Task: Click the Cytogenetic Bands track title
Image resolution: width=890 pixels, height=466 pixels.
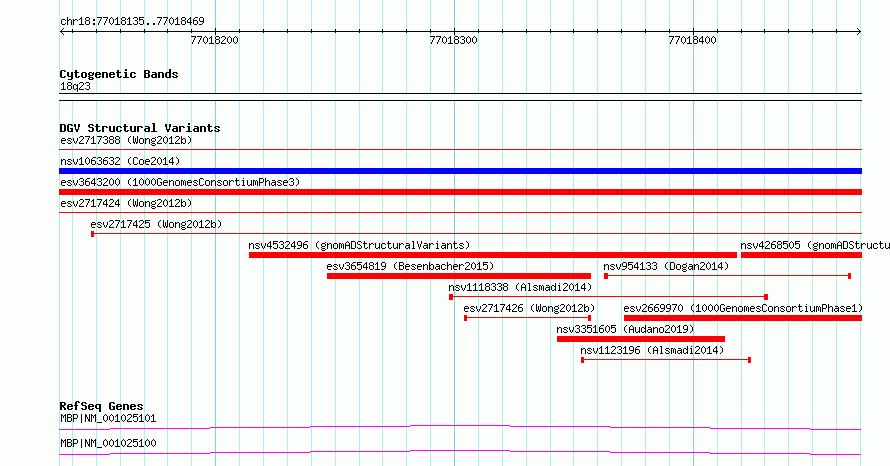Action: 119,74
